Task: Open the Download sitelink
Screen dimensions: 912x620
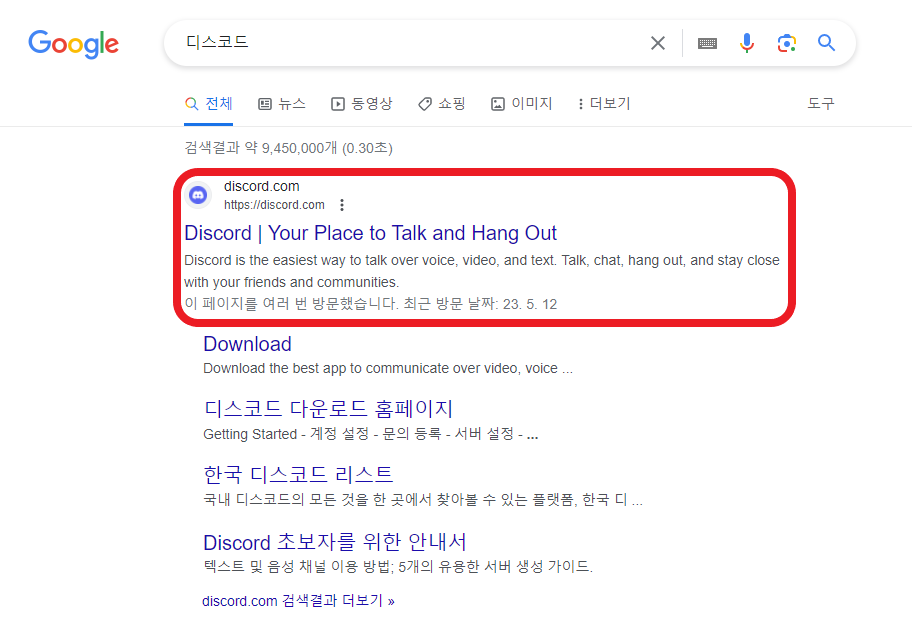Action: pyautogui.click(x=247, y=344)
